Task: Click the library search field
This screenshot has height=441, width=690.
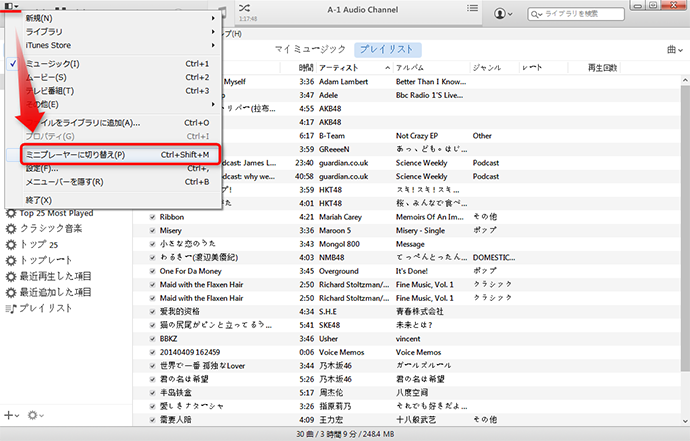Action: [x=576, y=14]
